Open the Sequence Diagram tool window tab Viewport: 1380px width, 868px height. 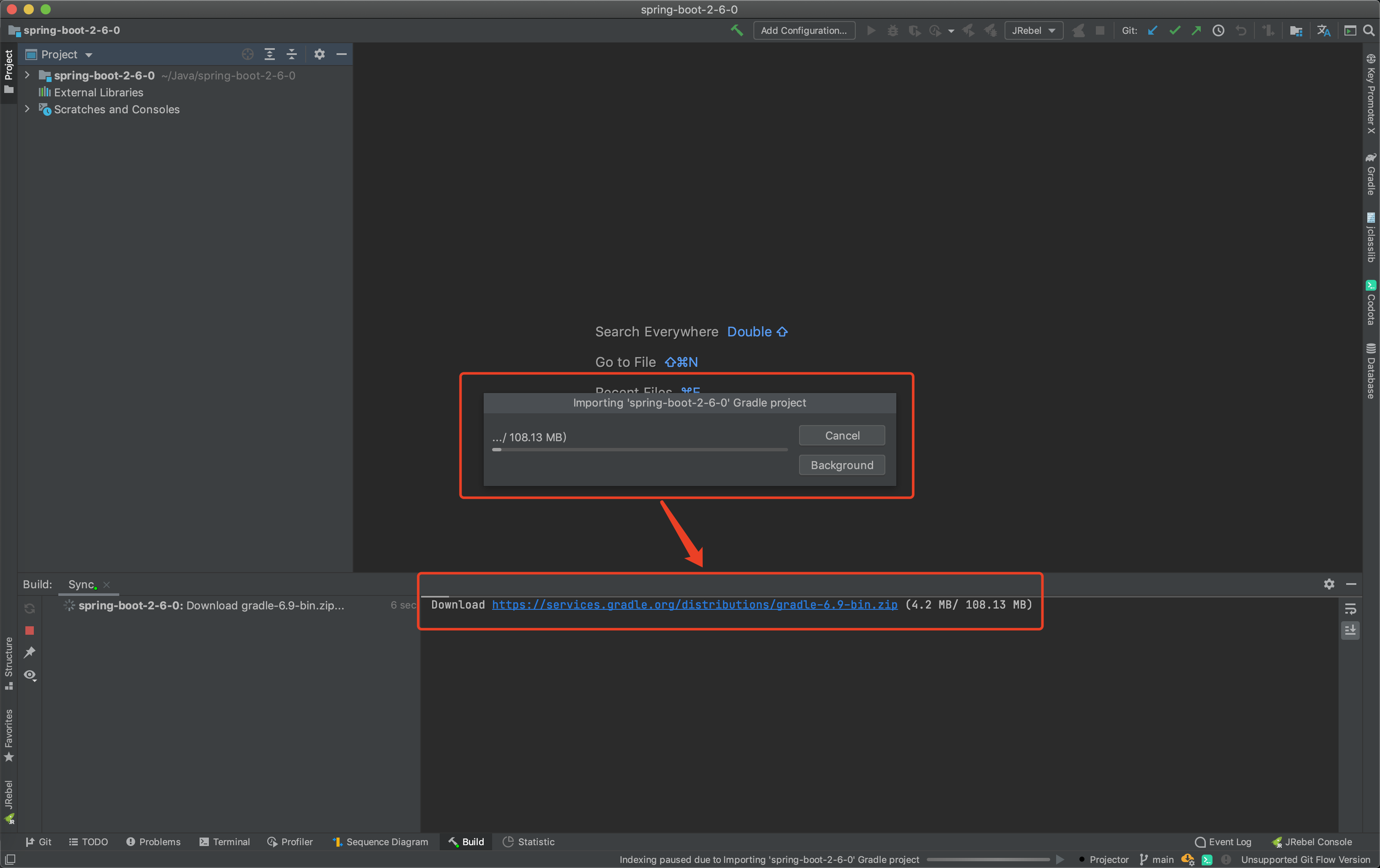(x=381, y=842)
